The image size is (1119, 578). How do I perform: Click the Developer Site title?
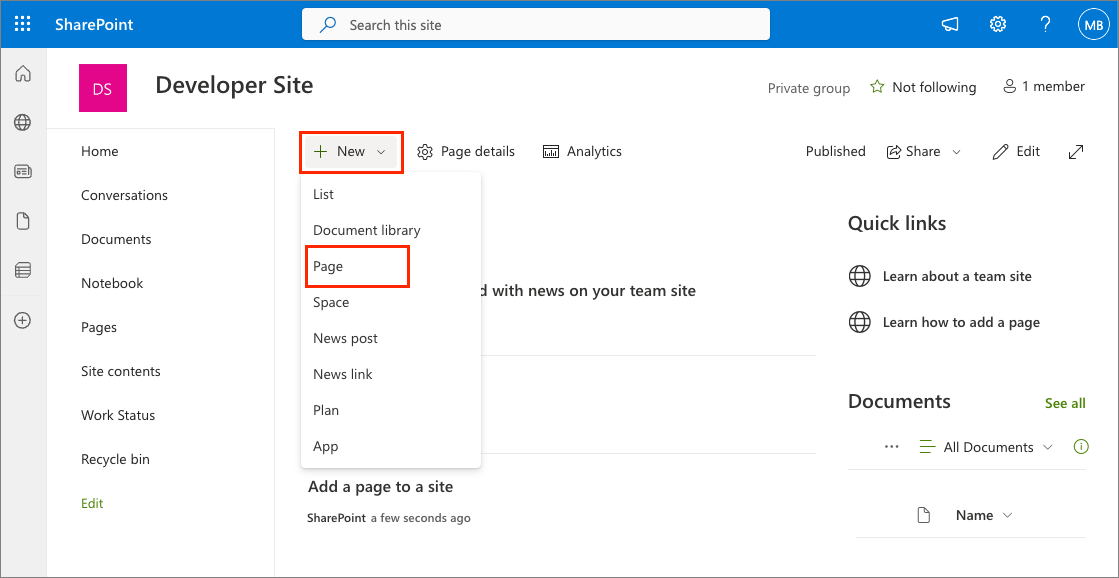tap(234, 86)
